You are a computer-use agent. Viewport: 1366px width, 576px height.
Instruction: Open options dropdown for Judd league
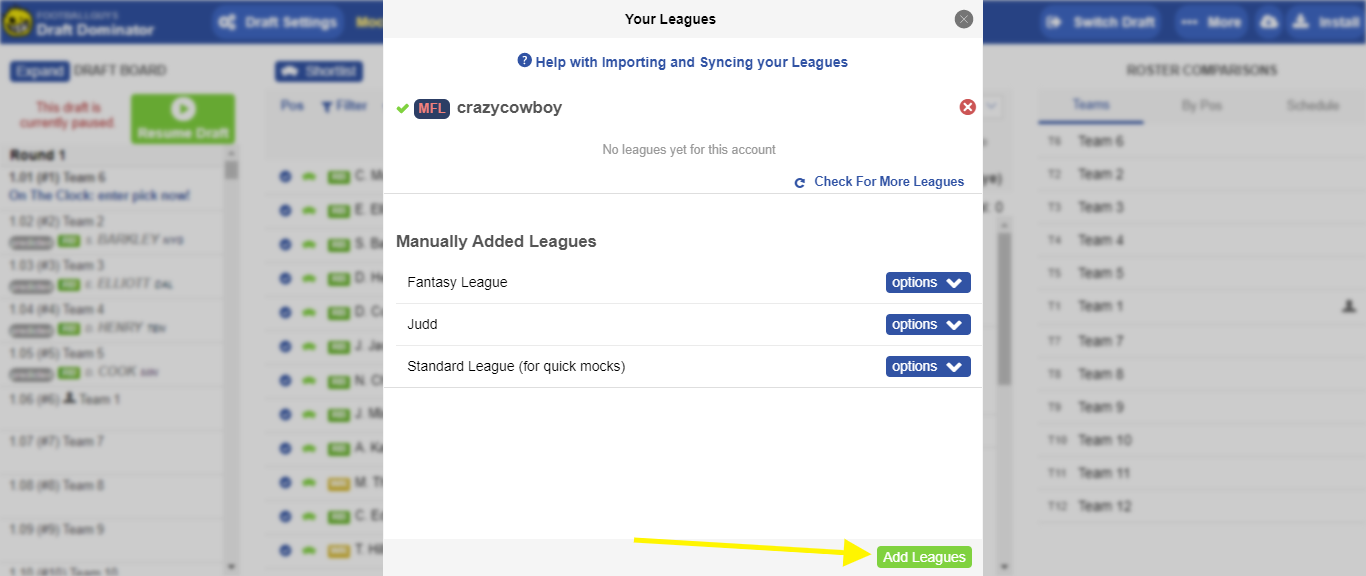(928, 325)
